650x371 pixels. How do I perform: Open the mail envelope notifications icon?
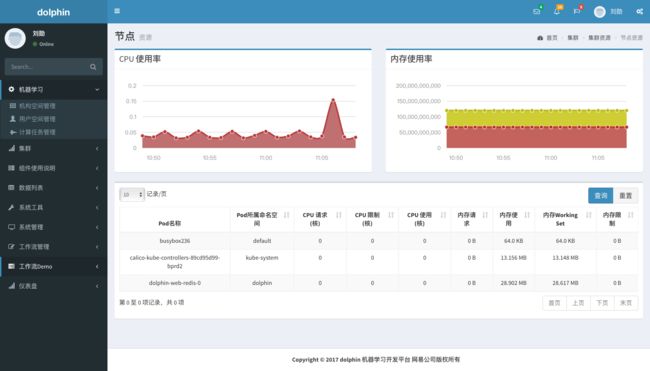(537, 12)
